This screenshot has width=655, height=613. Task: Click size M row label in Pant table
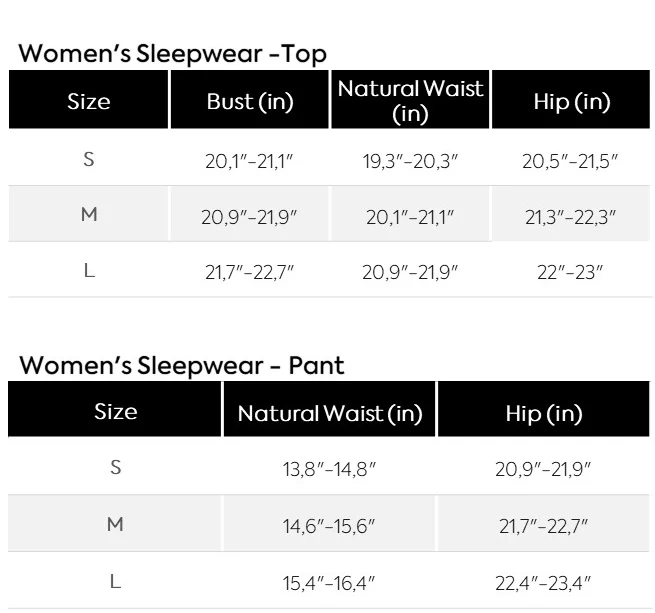(x=116, y=524)
